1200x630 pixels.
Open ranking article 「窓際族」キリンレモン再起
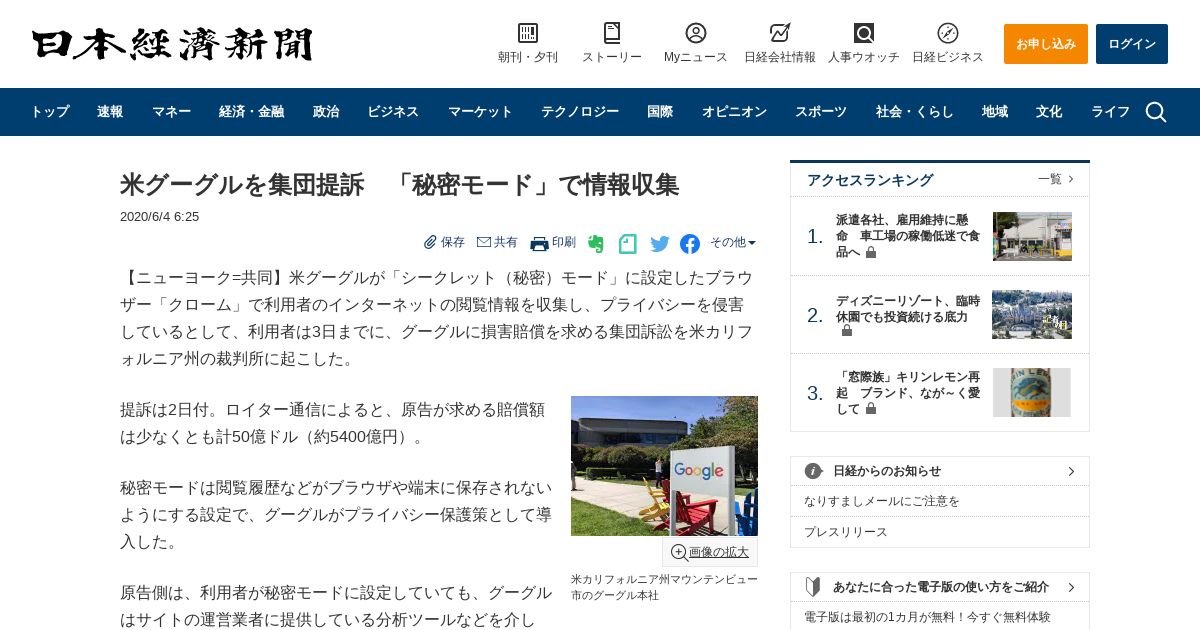908,392
